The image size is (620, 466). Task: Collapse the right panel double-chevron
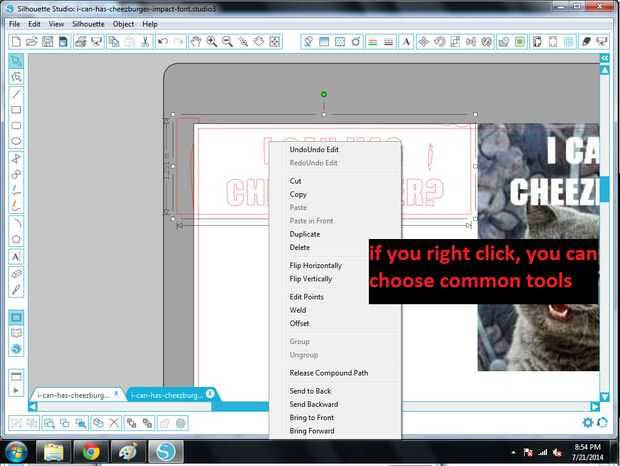pyautogui.click(x=605, y=58)
